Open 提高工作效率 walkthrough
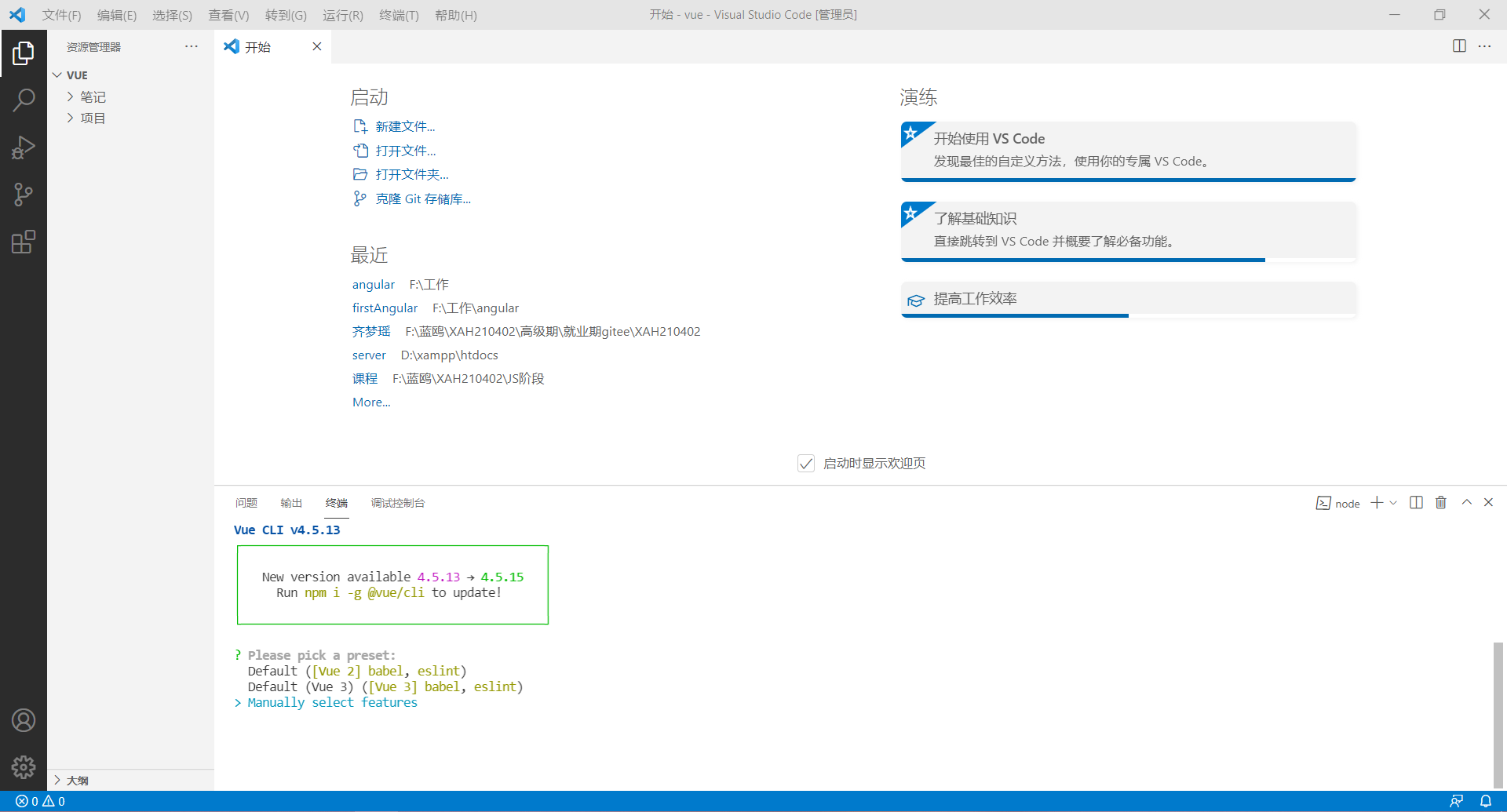 (x=1129, y=299)
